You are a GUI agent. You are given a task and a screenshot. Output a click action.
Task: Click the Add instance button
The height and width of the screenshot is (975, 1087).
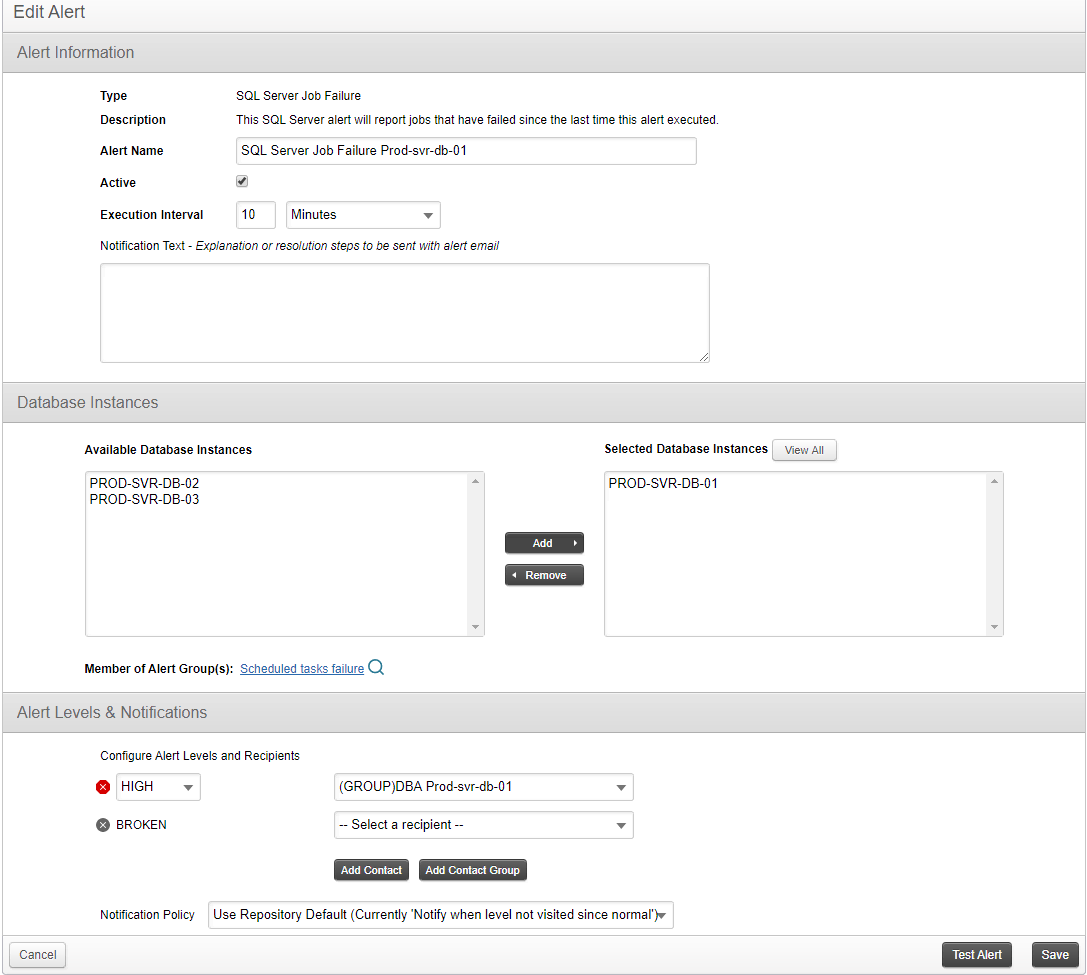pos(544,543)
